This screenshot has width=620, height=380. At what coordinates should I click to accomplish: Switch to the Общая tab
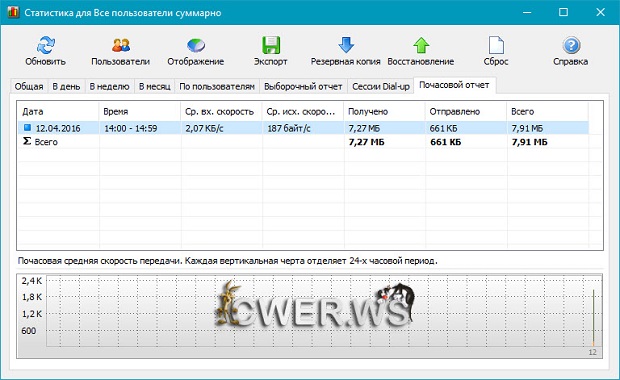(29, 87)
